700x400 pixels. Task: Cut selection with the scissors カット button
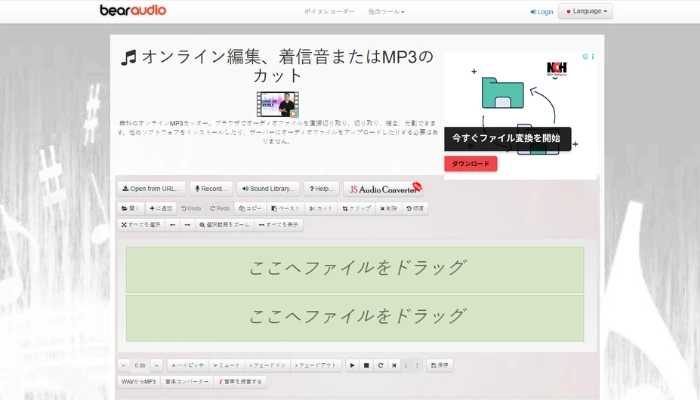[321, 208]
